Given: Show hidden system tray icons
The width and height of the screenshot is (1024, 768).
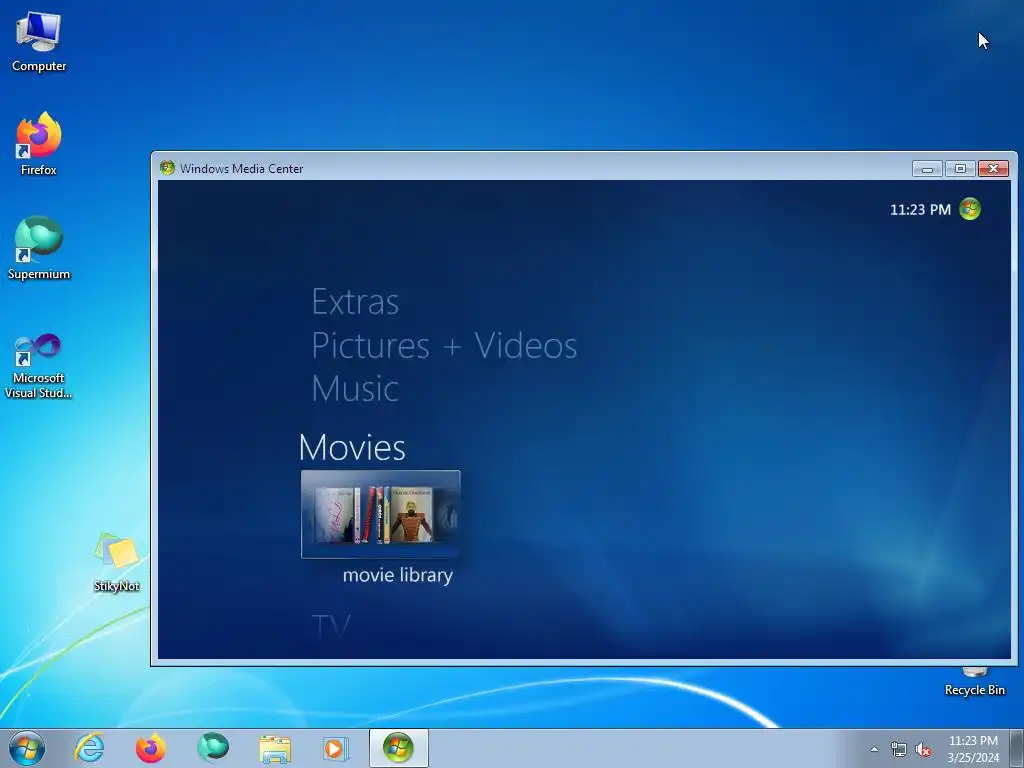Looking at the screenshot, I should pos(874,749).
